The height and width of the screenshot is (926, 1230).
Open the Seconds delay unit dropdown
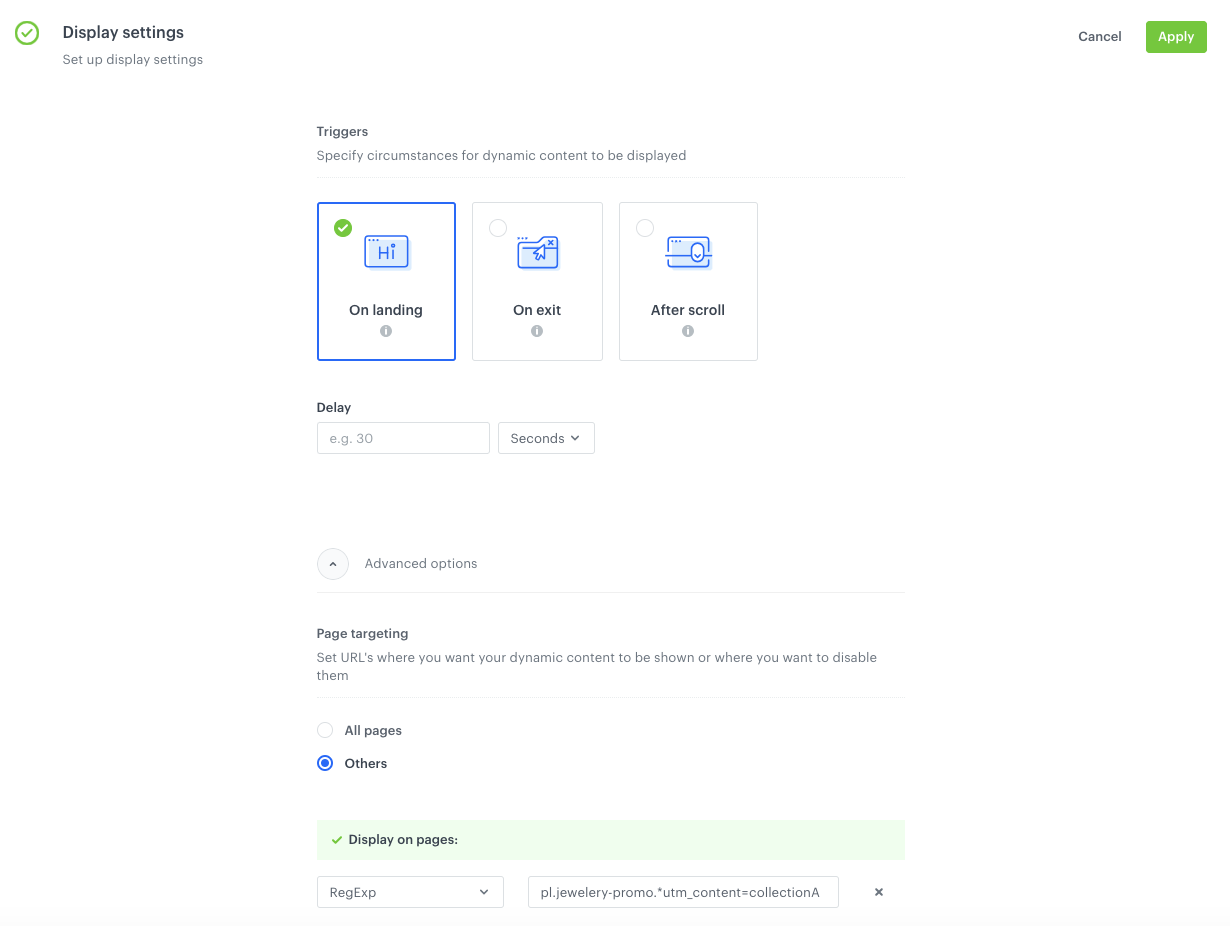pos(546,438)
